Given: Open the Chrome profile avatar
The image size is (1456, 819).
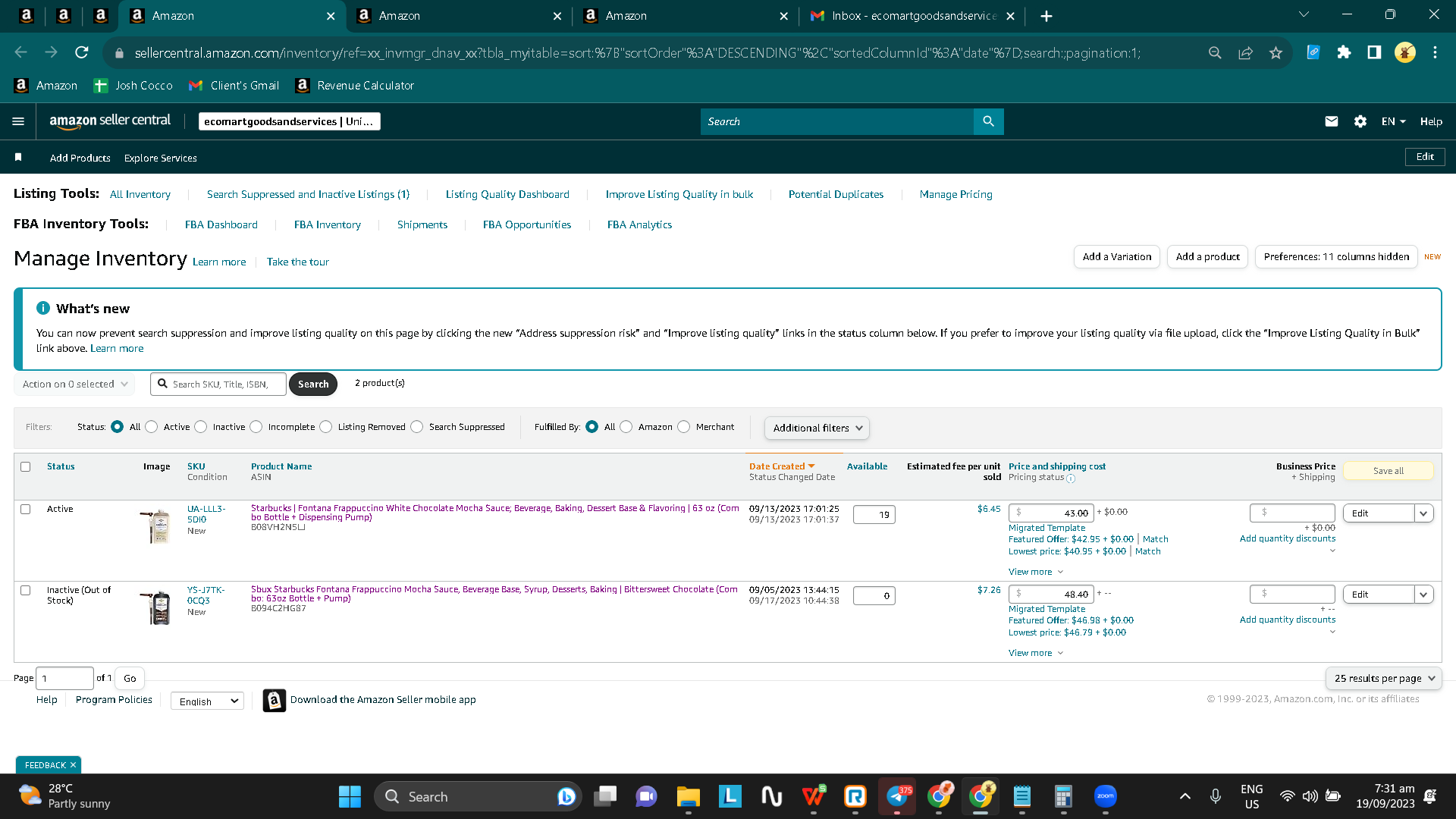Looking at the screenshot, I should click(1404, 52).
